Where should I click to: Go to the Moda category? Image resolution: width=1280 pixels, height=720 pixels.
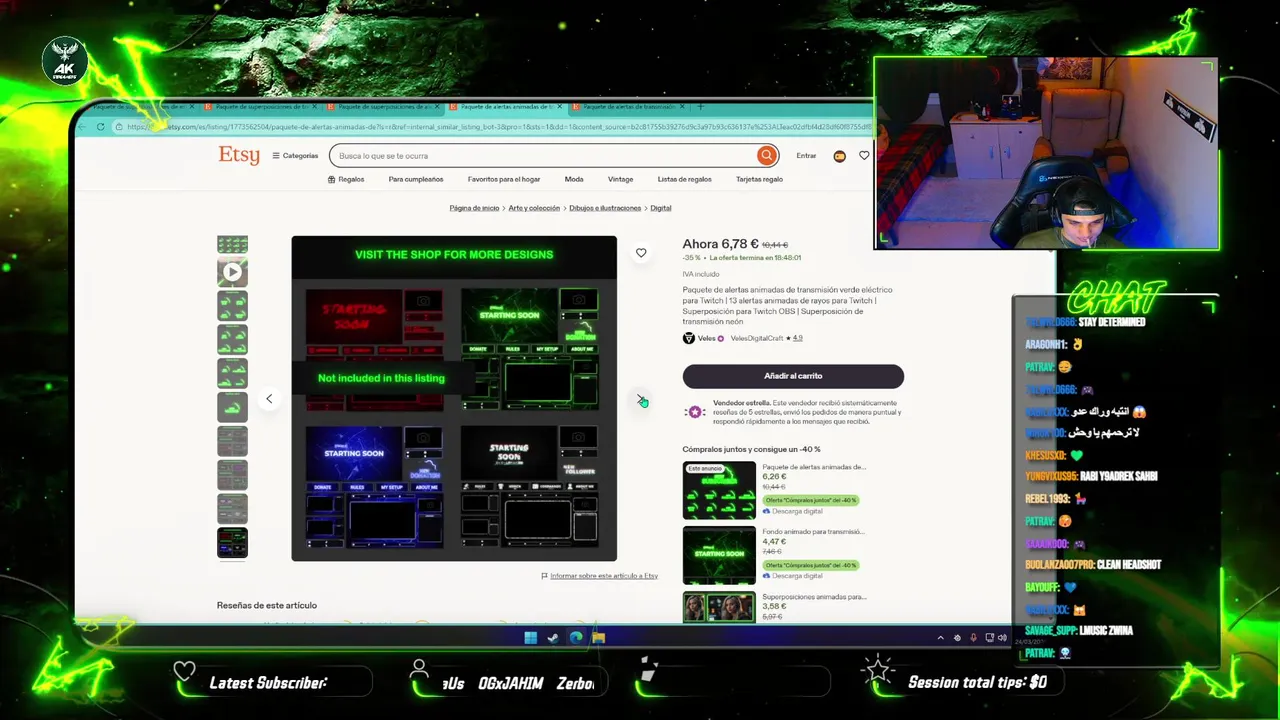point(574,180)
